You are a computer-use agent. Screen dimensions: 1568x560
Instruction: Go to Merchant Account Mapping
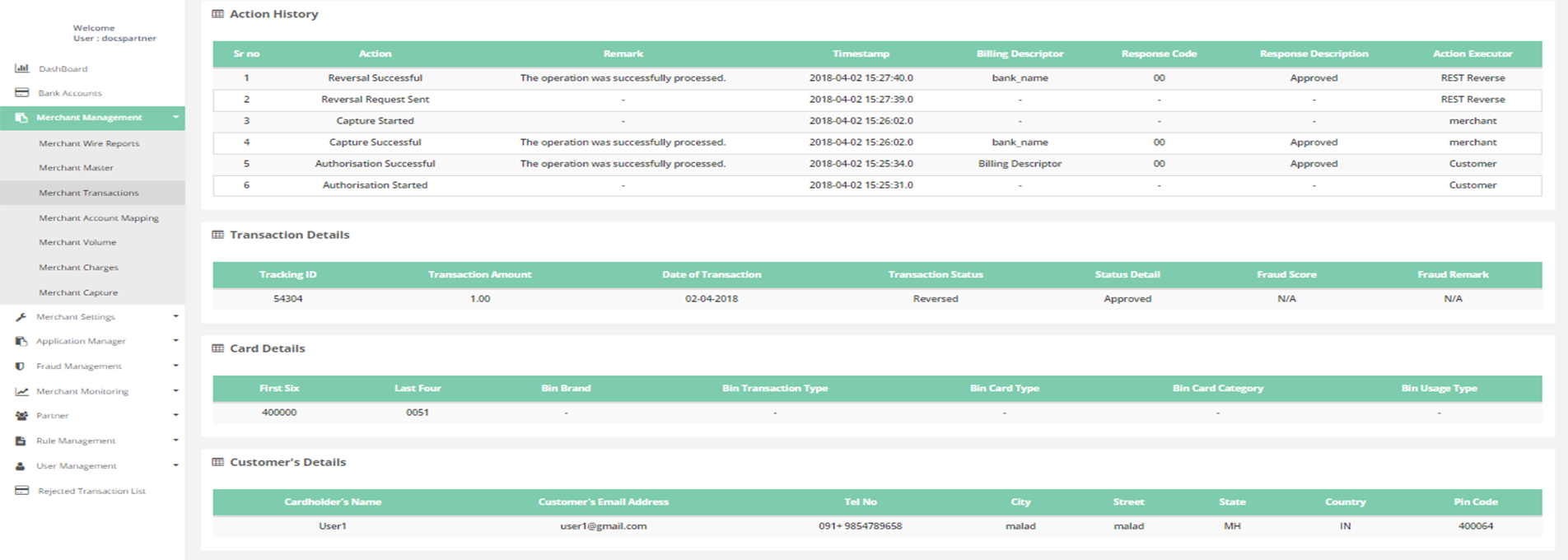tap(99, 218)
